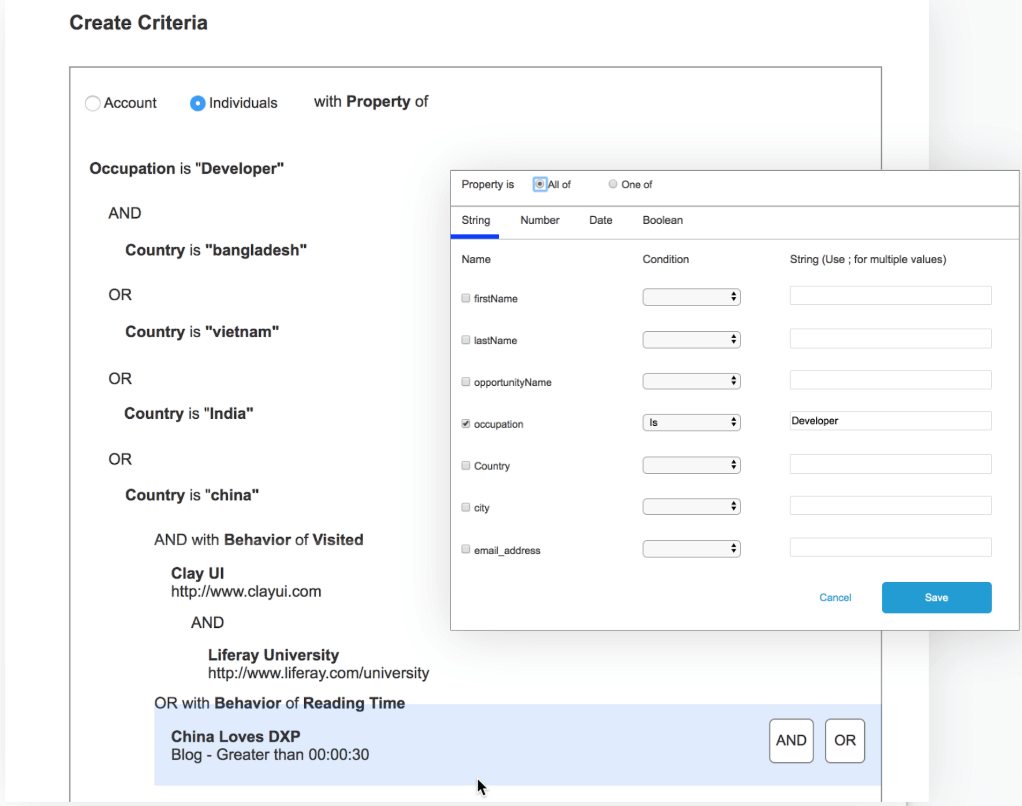Open the occupation Condition dropdown

pyautogui.click(x=691, y=422)
